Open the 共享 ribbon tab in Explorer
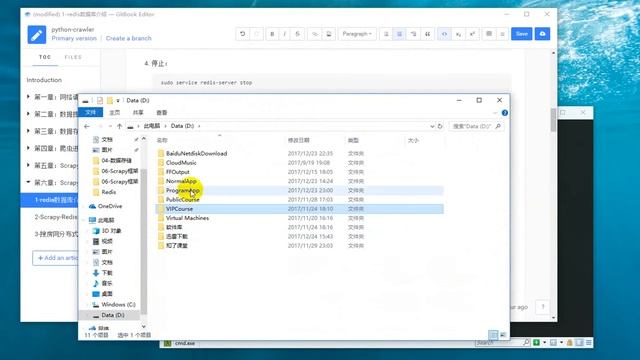The height and width of the screenshot is (360, 640). [138, 113]
